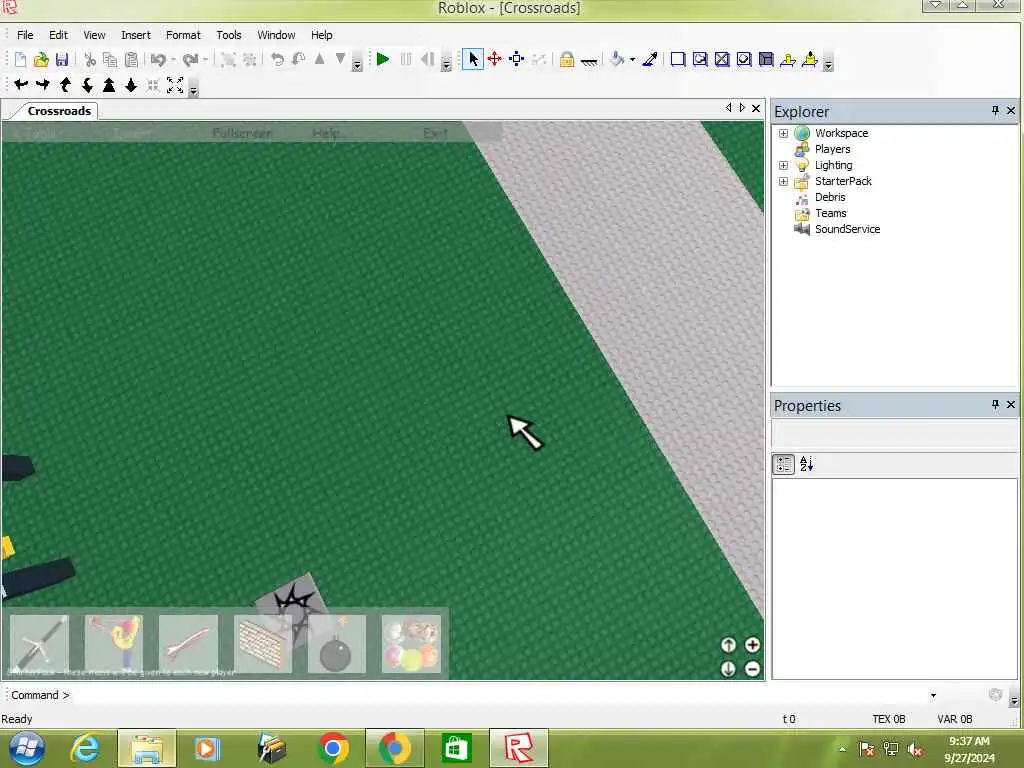Image resolution: width=1024 pixels, height=768 pixels.
Task: Open the View menu
Action: 94,35
